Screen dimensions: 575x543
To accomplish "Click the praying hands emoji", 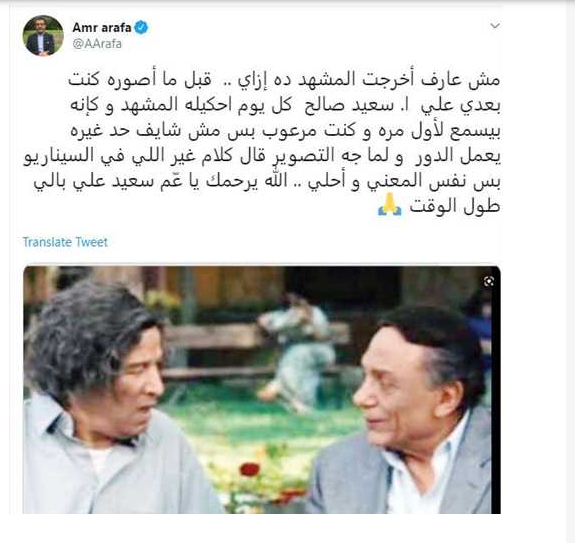I will [x=390, y=205].
